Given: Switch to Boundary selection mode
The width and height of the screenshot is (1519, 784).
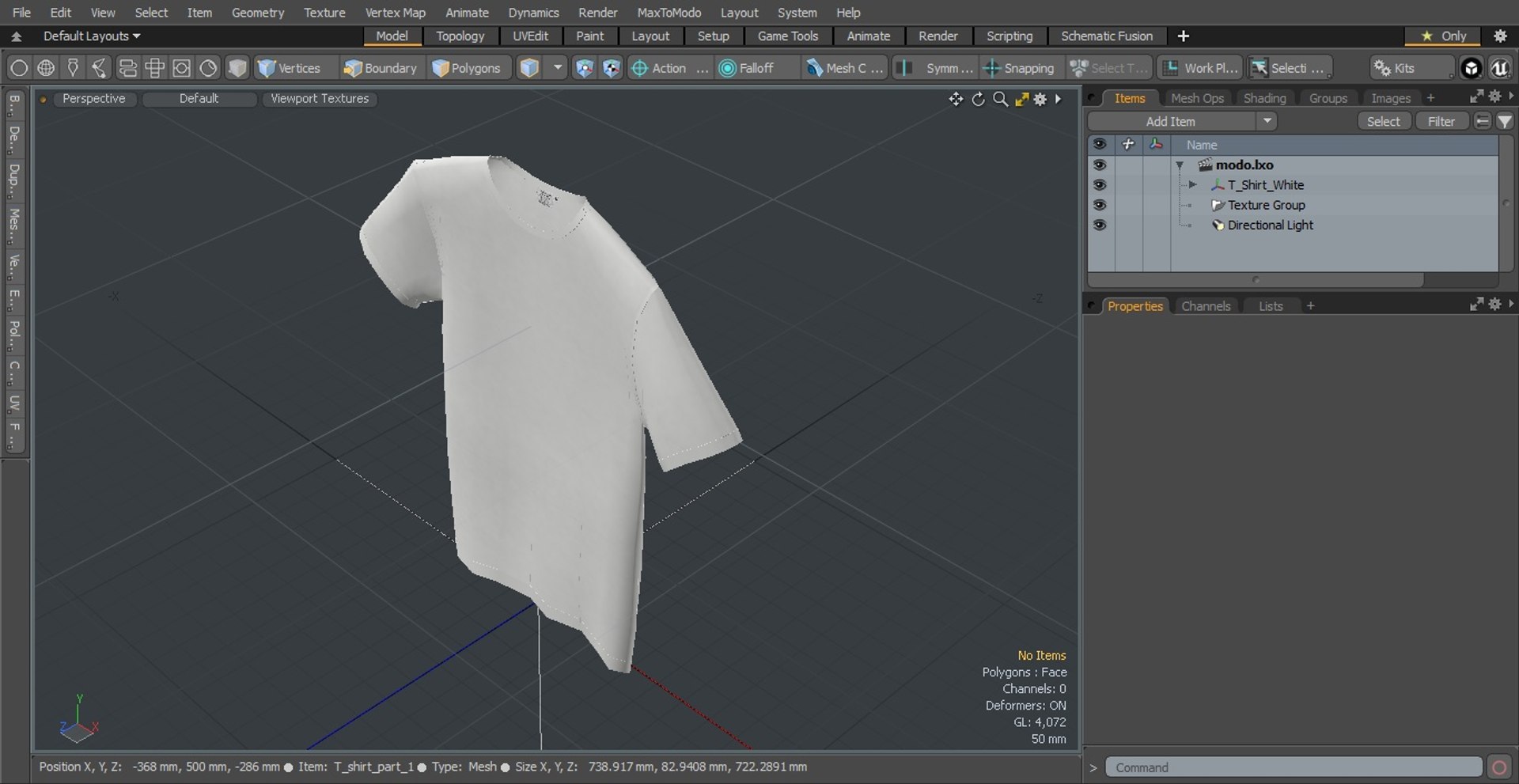Looking at the screenshot, I should (x=380, y=68).
